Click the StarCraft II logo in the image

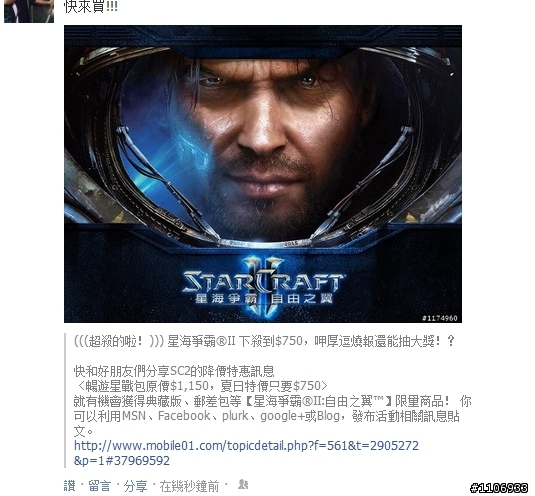coord(263,281)
